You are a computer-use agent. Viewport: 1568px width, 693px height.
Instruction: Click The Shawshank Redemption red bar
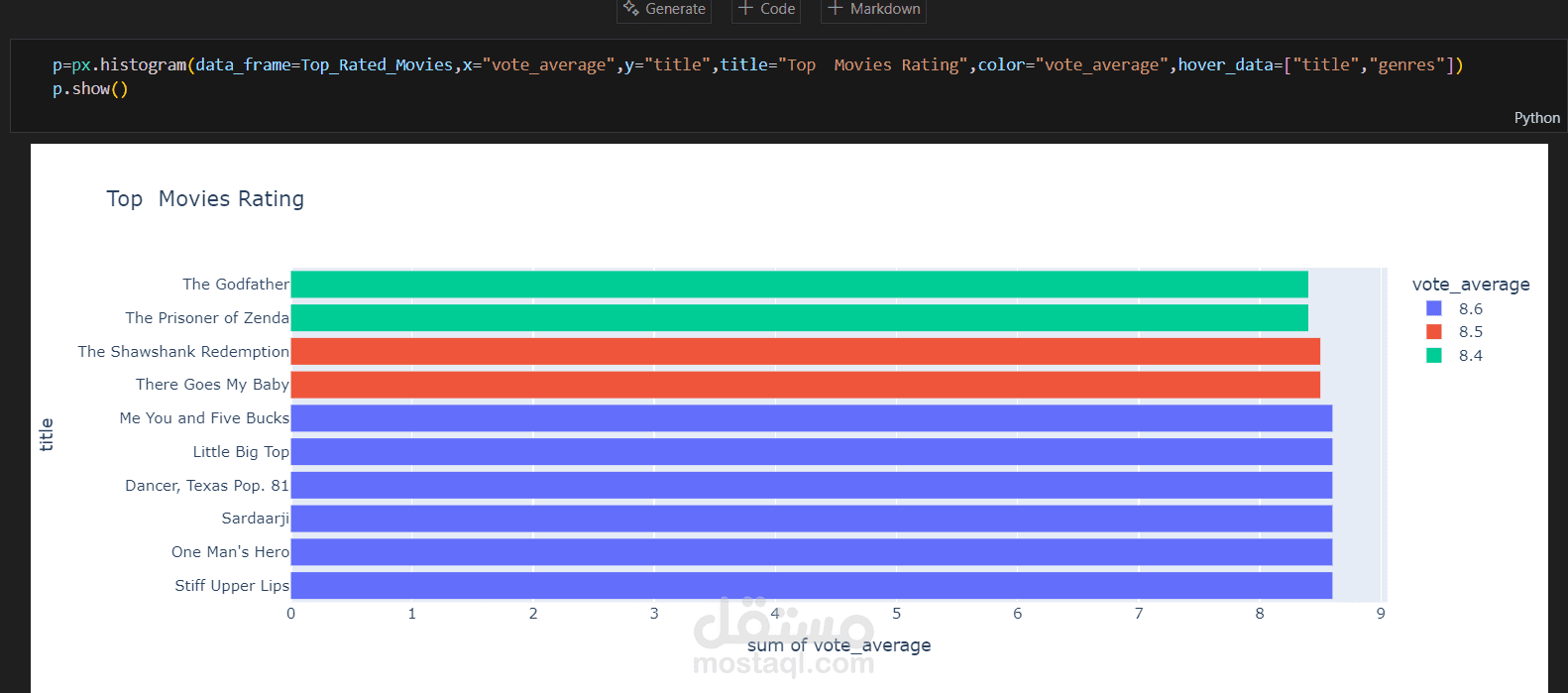(x=805, y=352)
